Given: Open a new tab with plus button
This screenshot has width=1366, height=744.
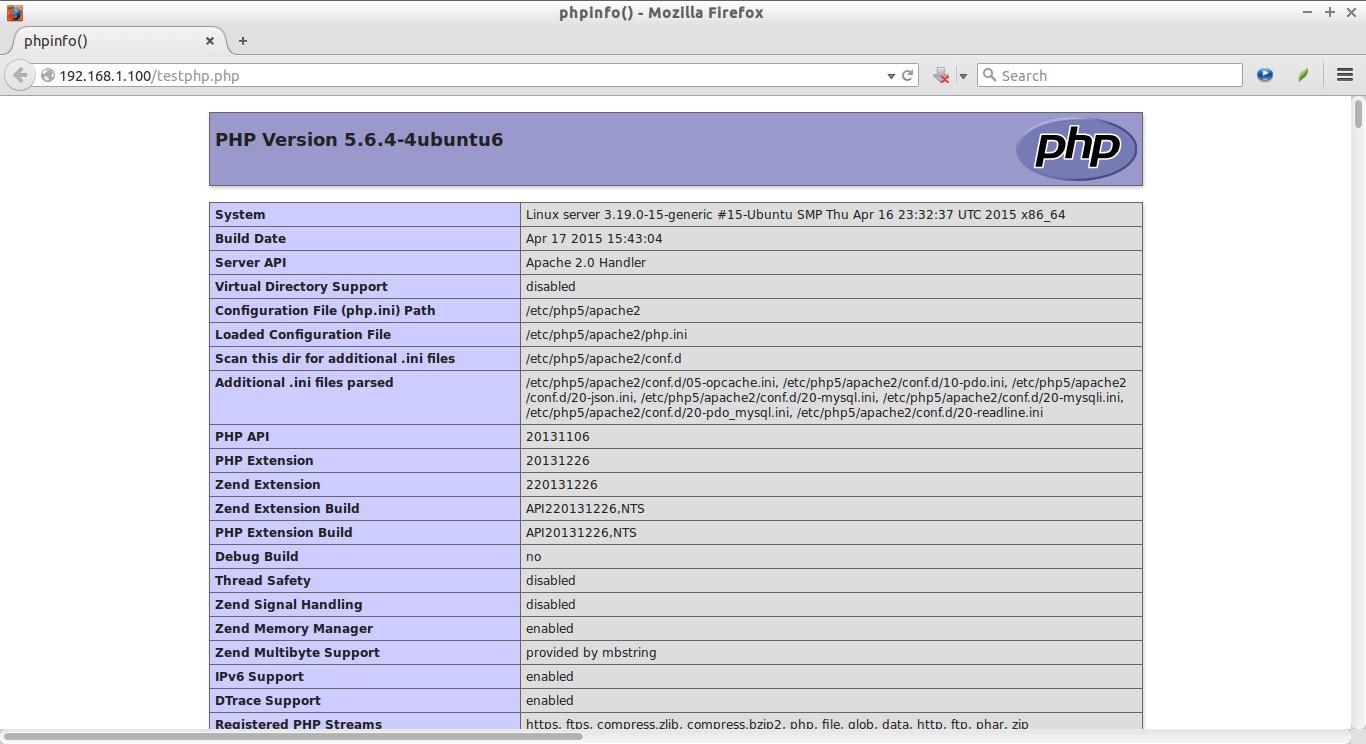Looking at the screenshot, I should (243, 41).
